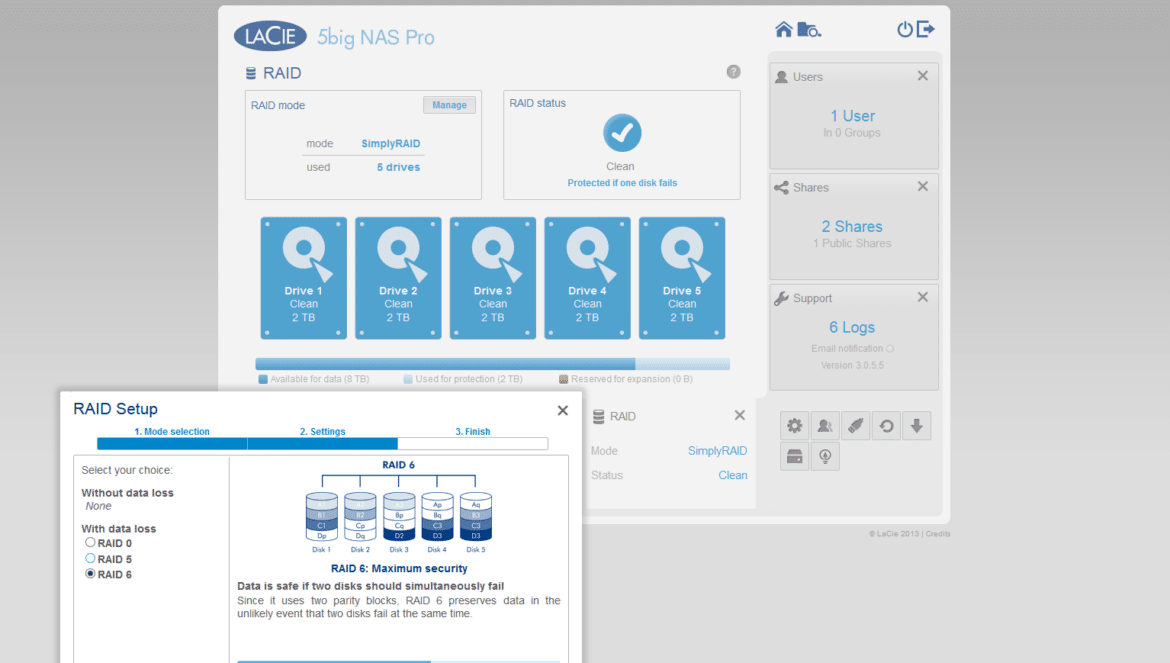Click the Shares widget share icon
The width and height of the screenshot is (1170, 663).
point(781,187)
